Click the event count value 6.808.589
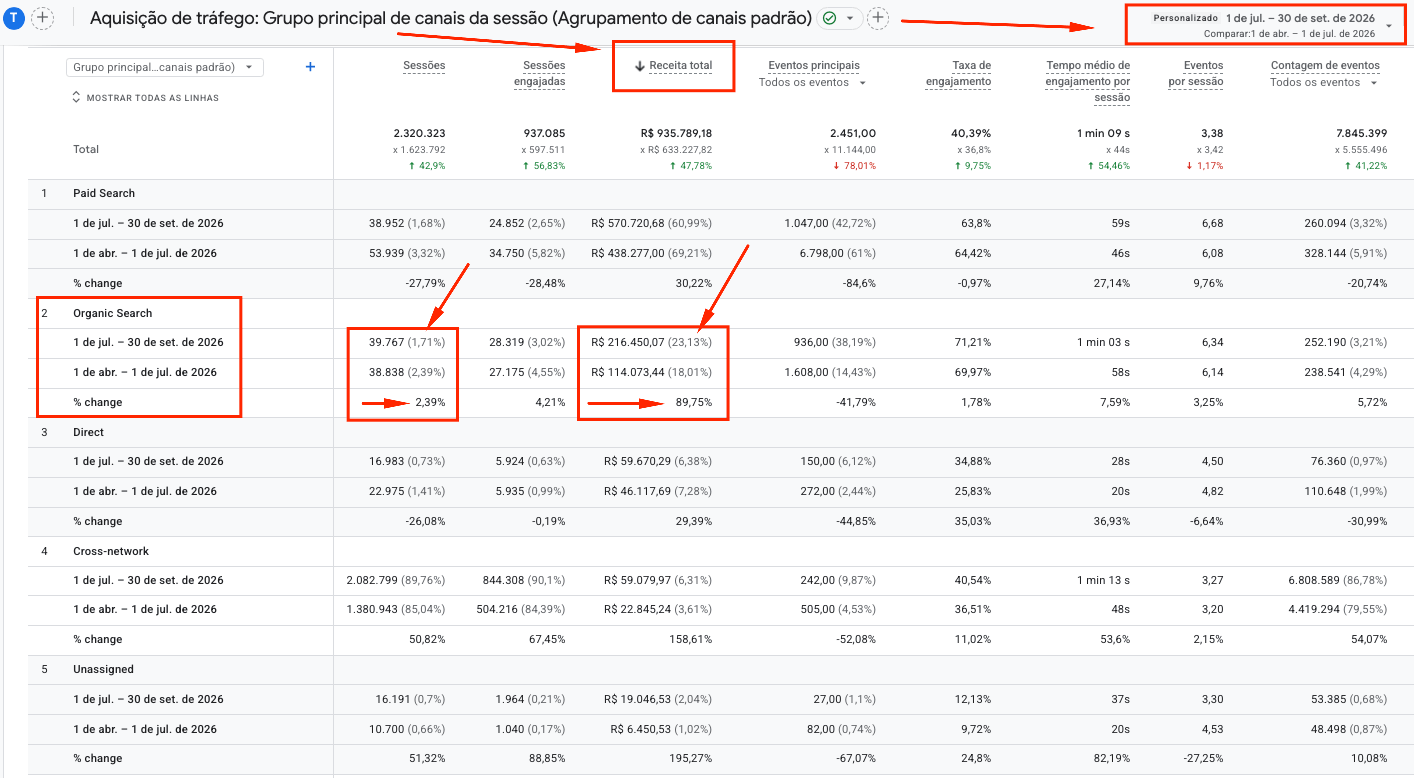Image resolution: width=1414 pixels, height=778 pixels. (x=1310, y=580)
